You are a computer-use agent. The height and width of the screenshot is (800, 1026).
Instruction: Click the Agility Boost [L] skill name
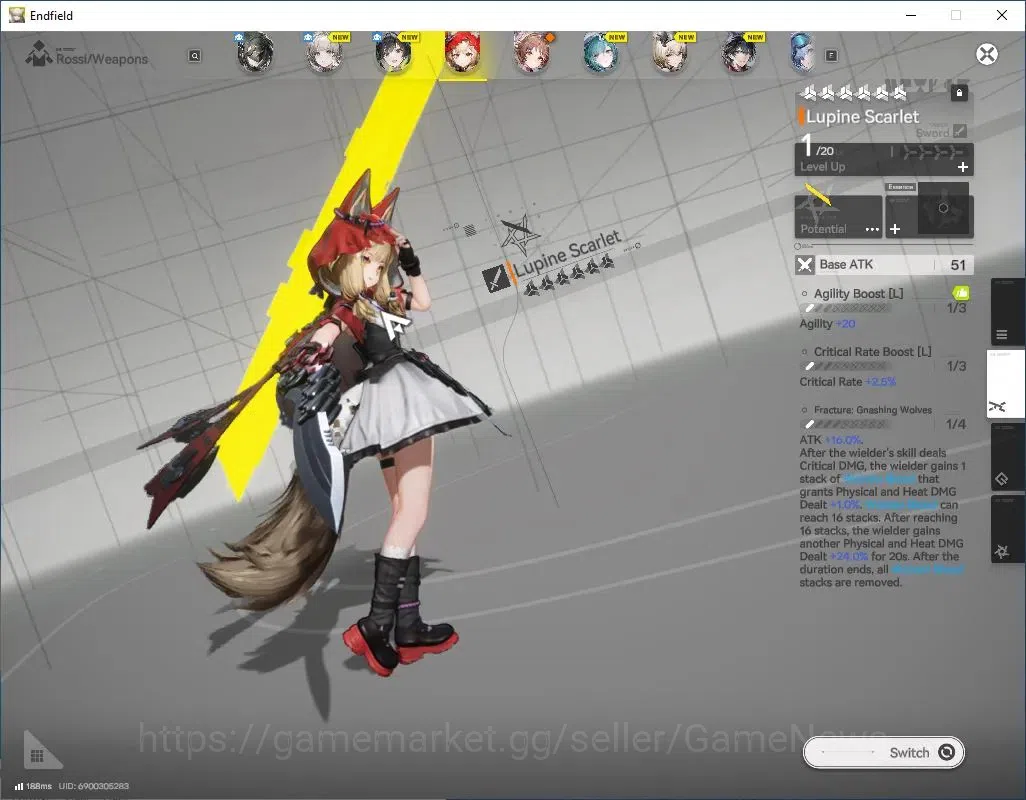coord(858,294)
